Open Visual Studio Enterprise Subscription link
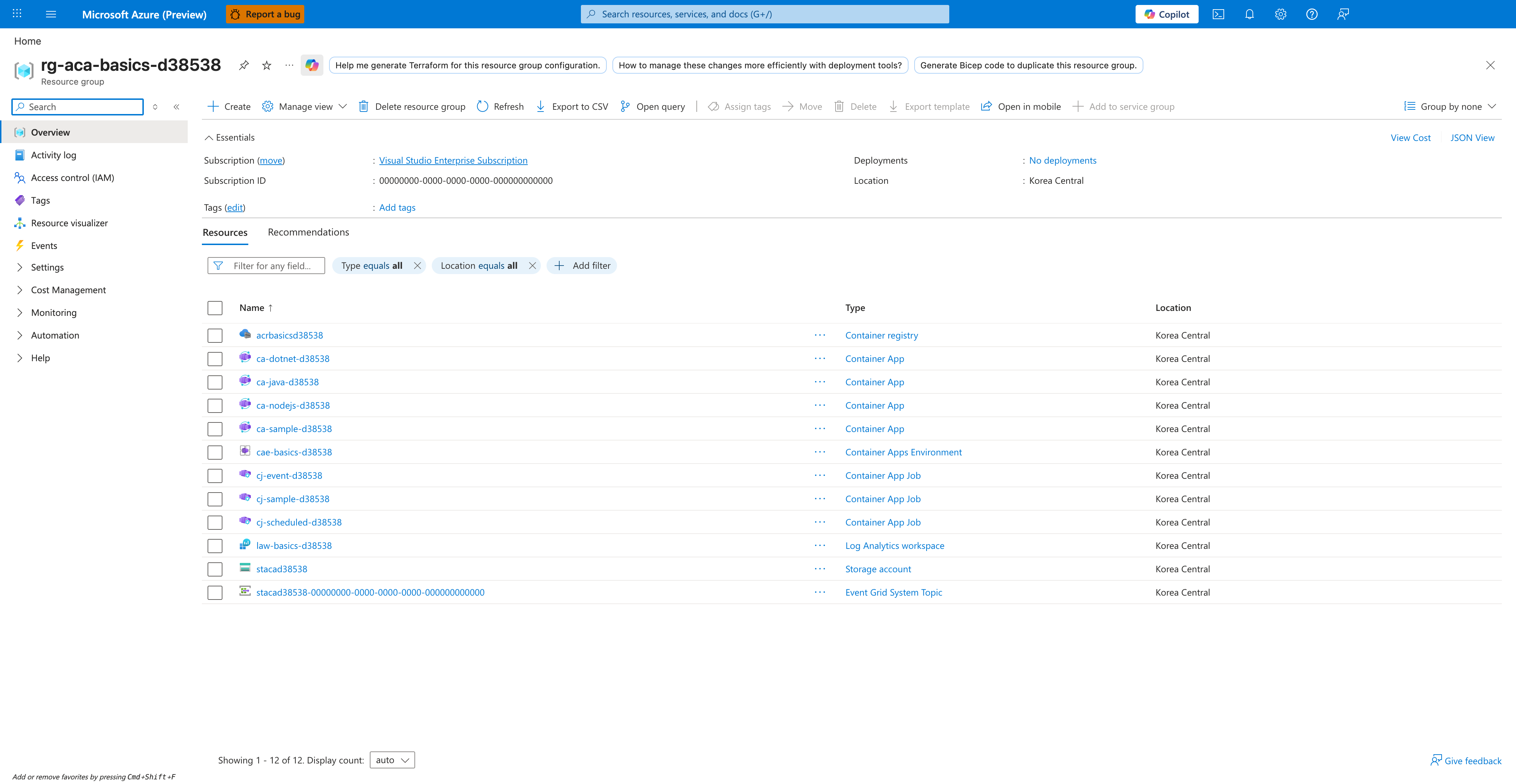 point(453,160)
